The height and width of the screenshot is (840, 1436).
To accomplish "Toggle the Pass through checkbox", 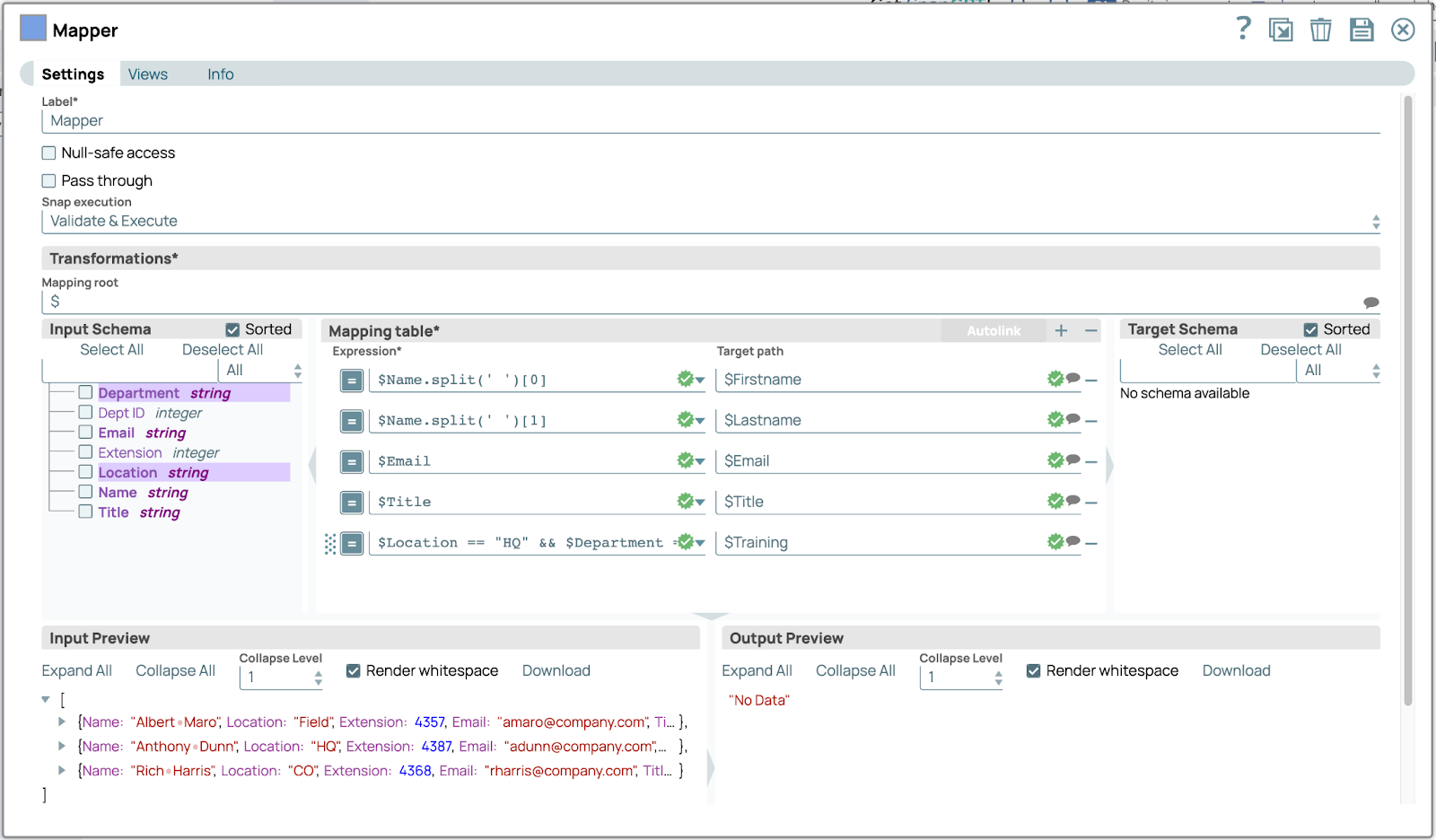I will (49, 181).
